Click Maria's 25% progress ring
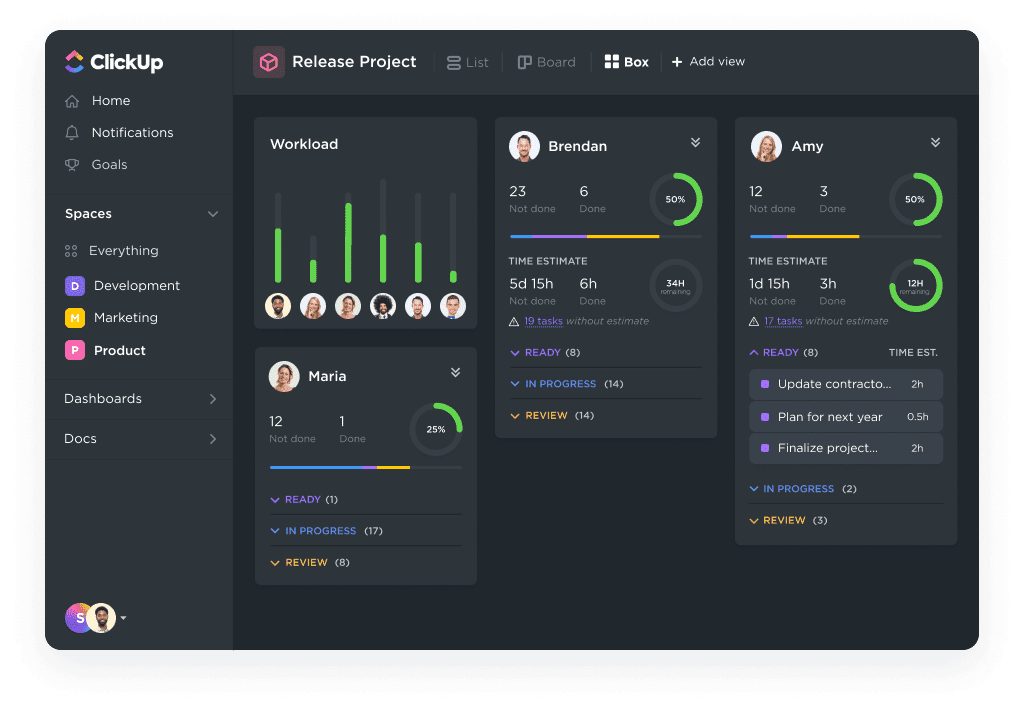This screenshot has width=1024, height=710. [x=436, y=429]
